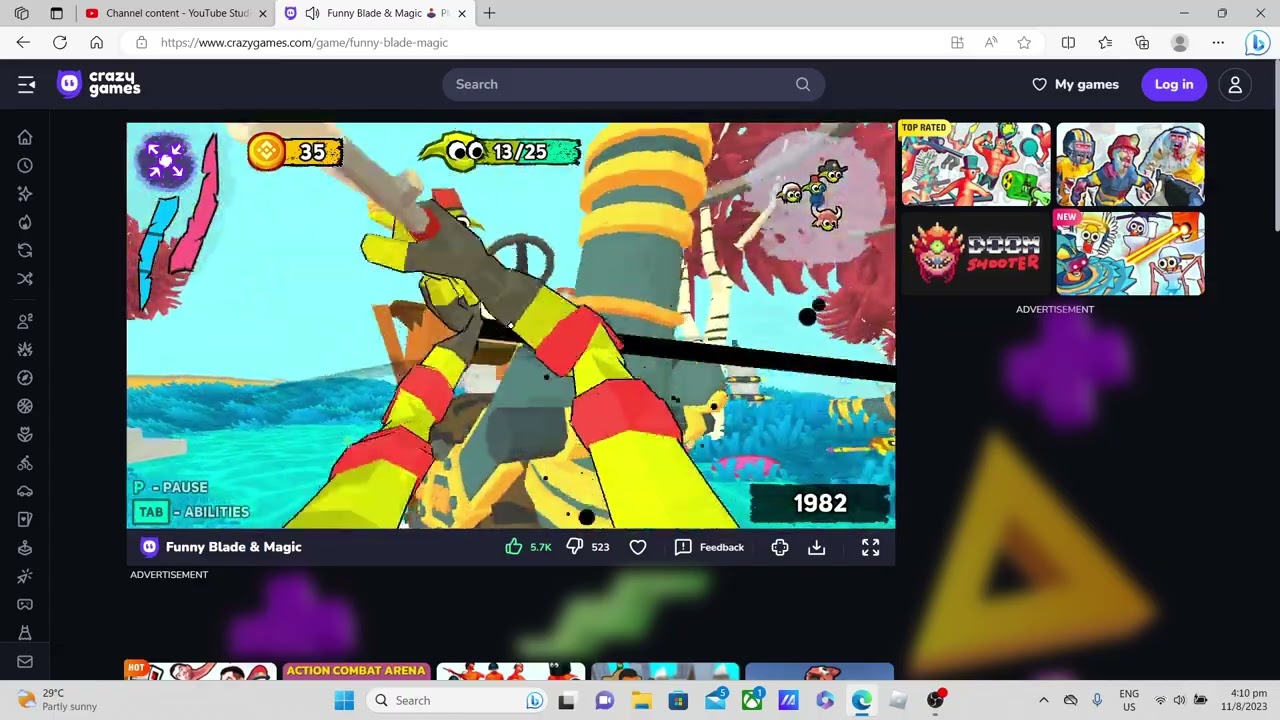1280x720 pixels.
Task: Open the game controls puzzle icon
Action: point(780,547)
